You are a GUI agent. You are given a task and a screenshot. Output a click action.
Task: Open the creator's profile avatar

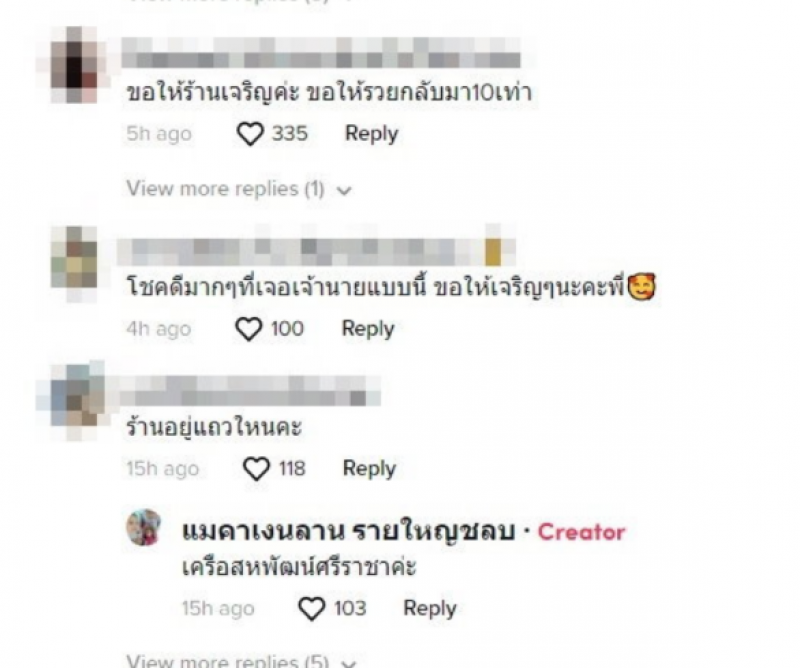coord(144,528)
